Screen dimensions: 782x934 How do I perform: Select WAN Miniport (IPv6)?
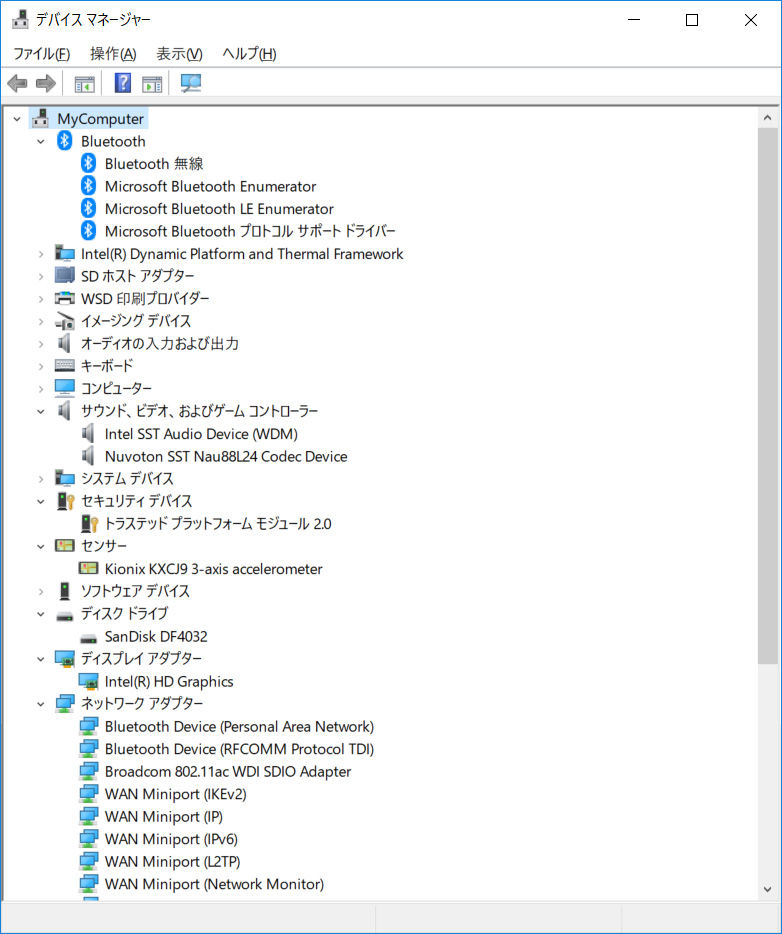pos(172,839)
